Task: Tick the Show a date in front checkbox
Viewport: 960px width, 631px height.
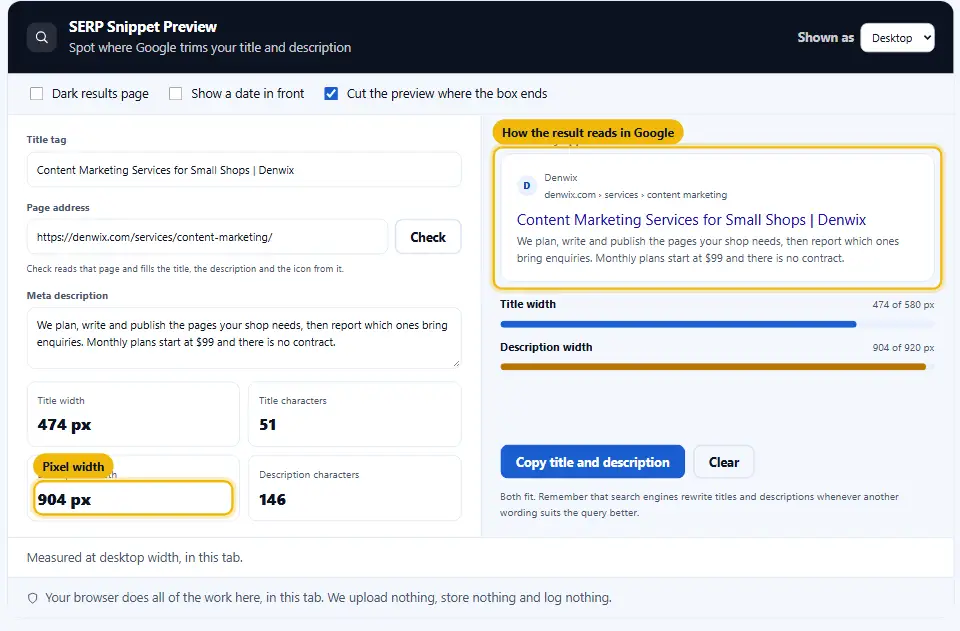Action: [176, 94]
